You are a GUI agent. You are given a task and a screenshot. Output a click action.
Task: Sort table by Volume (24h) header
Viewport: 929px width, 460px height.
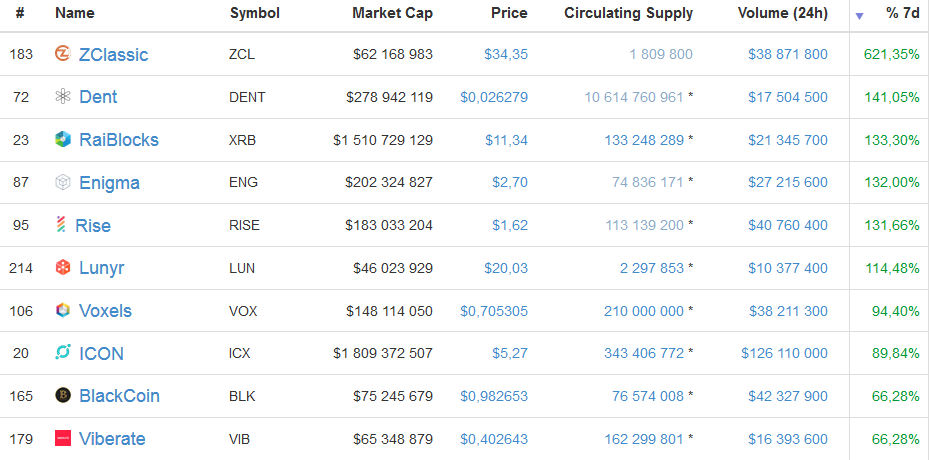pyautogui.click(x=783, y=13)
